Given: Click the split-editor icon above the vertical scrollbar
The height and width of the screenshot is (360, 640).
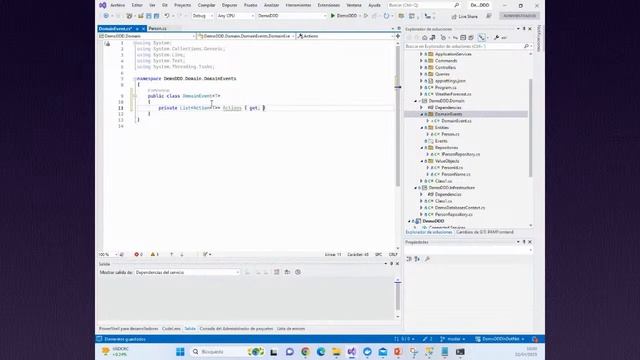Looking at the screenshot, I should [398, 36].
